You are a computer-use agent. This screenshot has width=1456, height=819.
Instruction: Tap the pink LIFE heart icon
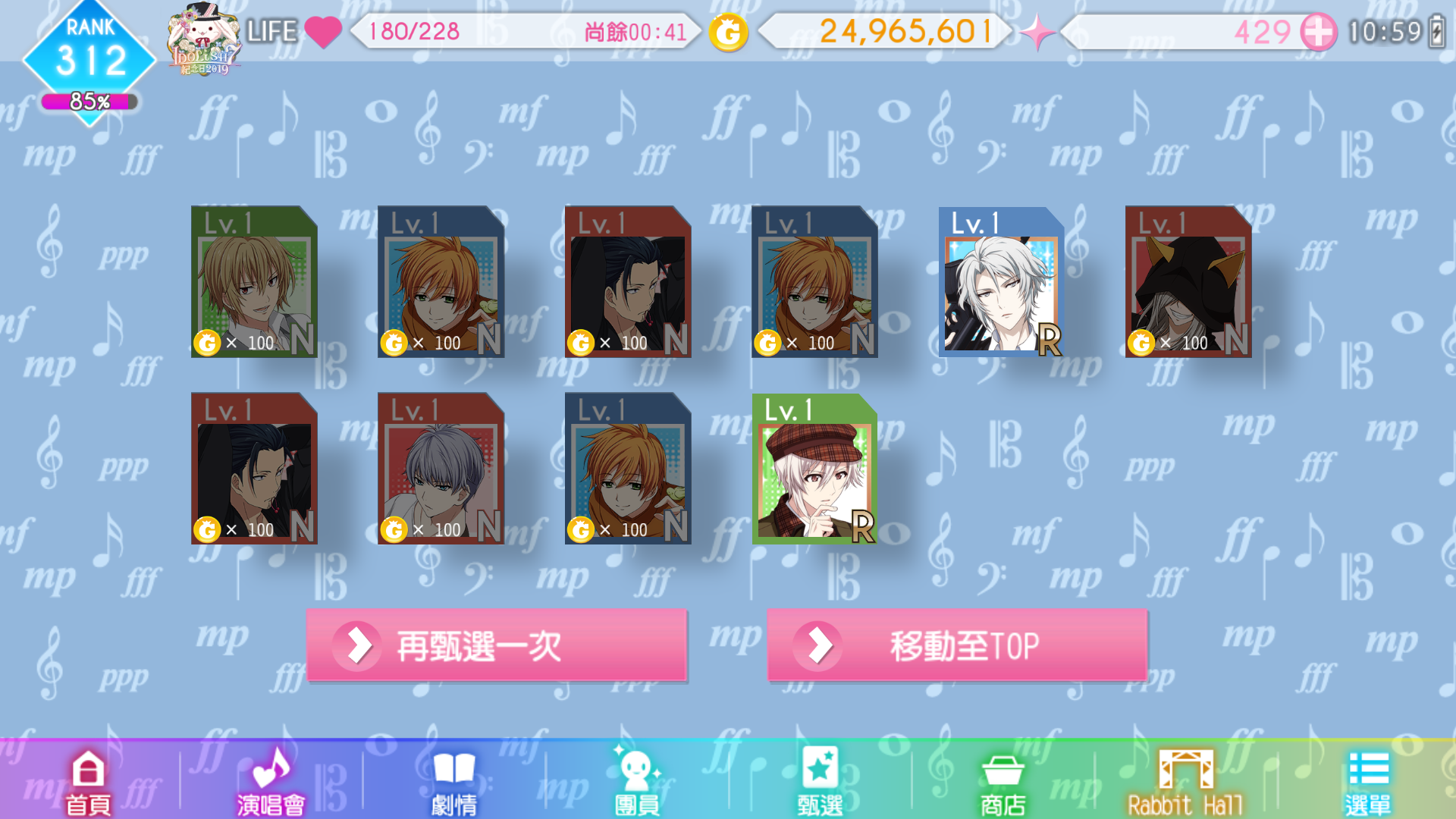tap(323, 32)
